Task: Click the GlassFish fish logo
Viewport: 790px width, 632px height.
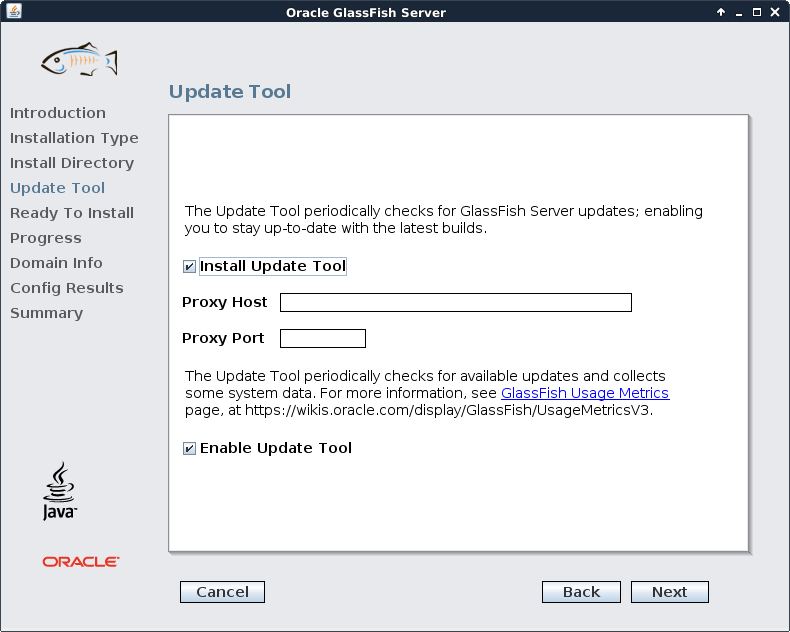Action: pyautogui.click(x=80, y=60)
